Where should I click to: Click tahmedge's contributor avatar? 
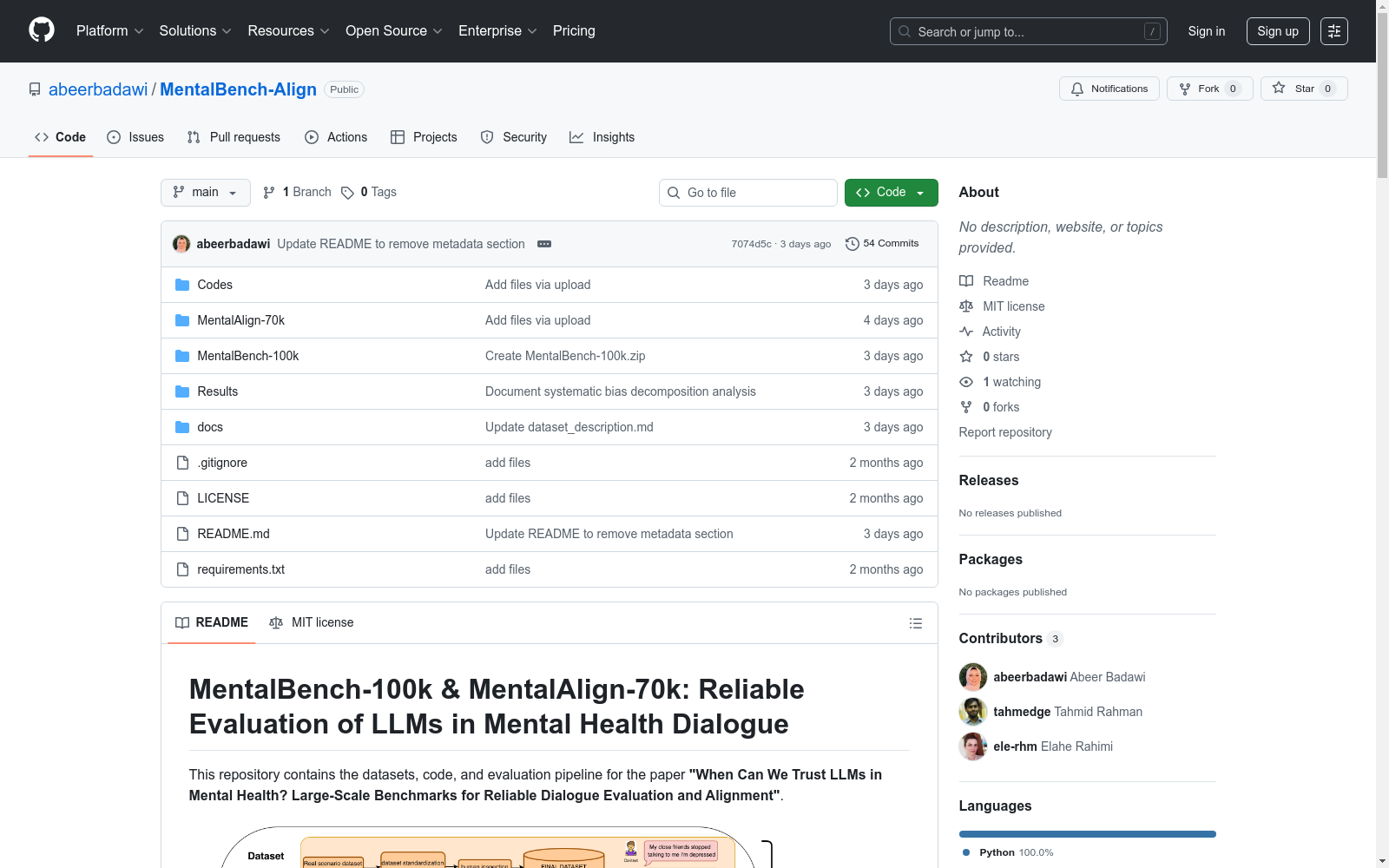coord(973,712)
